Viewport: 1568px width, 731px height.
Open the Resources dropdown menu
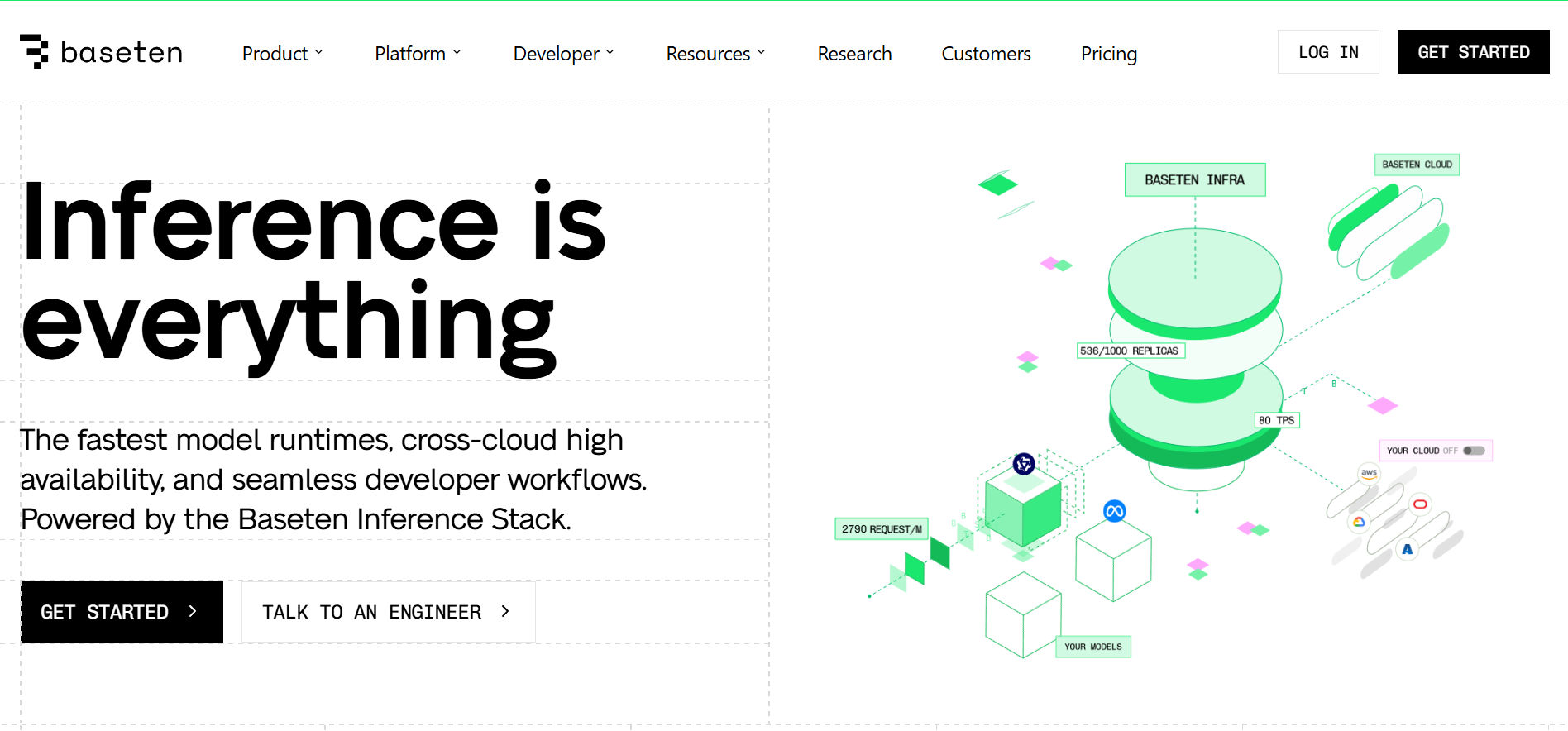[715, 54]
